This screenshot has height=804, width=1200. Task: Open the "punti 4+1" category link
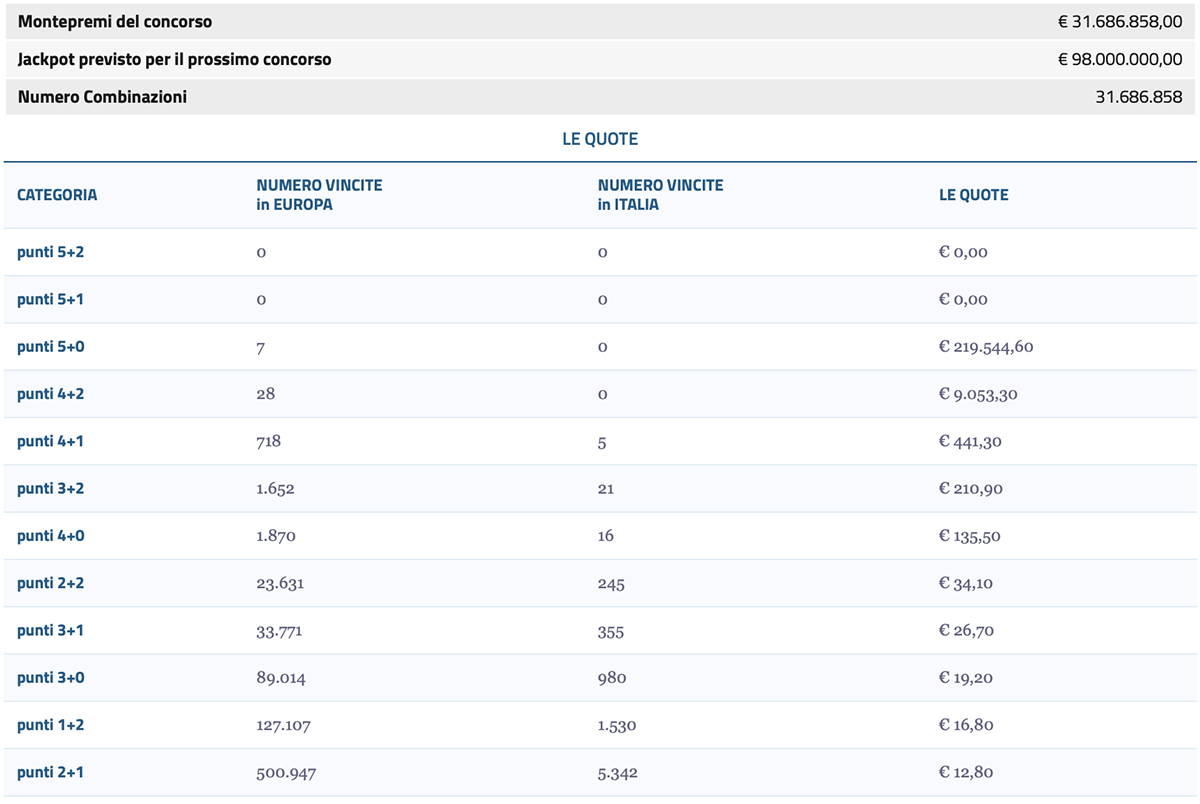coord(50,441)
